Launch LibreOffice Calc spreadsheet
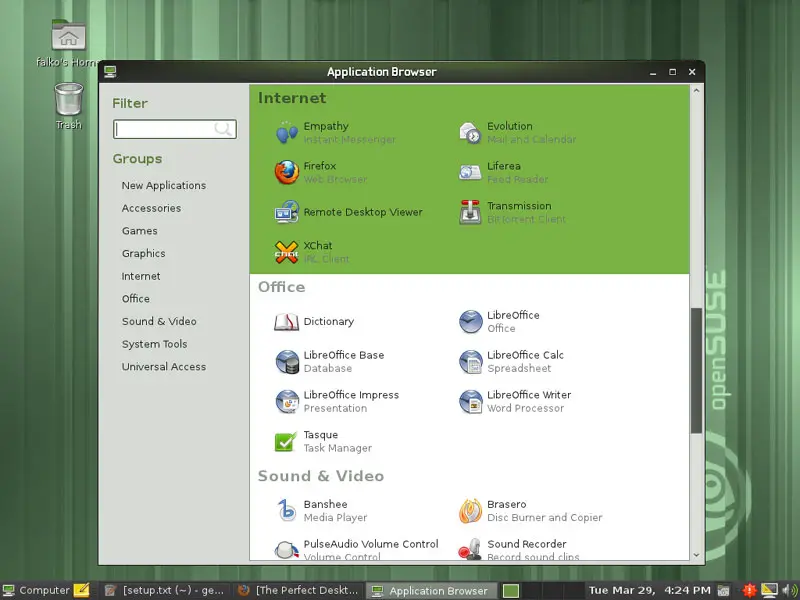This screenshot has width=800, height=600. pyautogui.click(x=511, y=362)
